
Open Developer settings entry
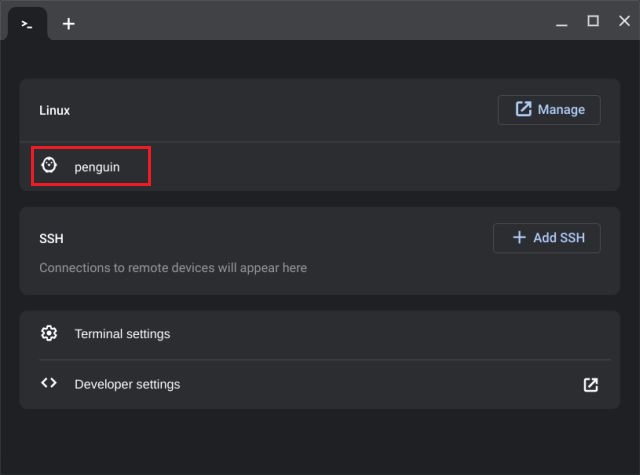click(x=127, y=384)
